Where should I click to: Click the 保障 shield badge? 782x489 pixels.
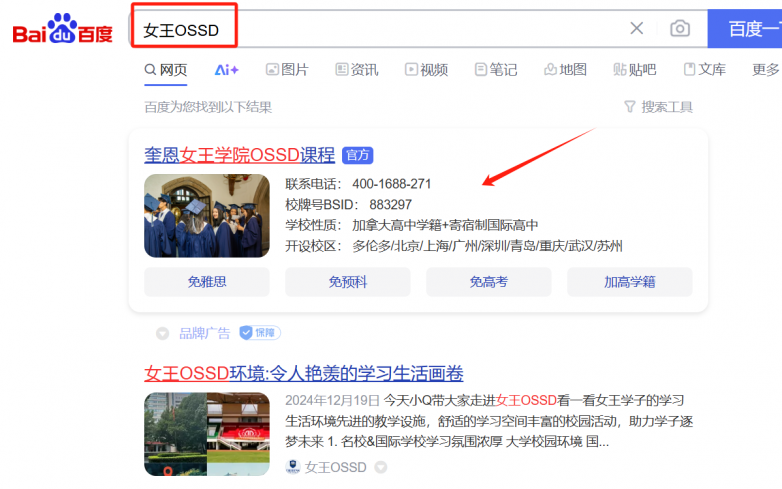260,333
